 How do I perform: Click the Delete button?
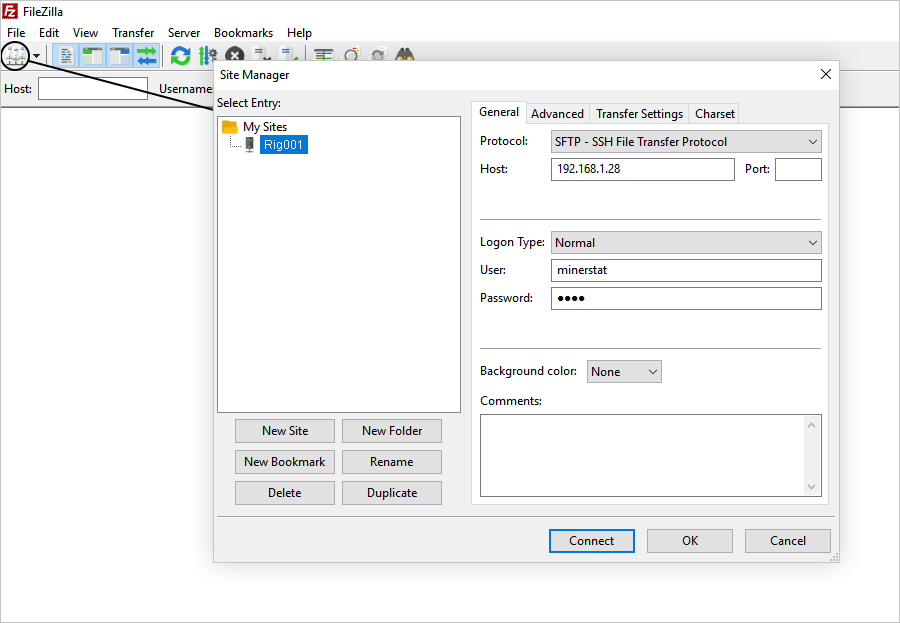[285, 493]
